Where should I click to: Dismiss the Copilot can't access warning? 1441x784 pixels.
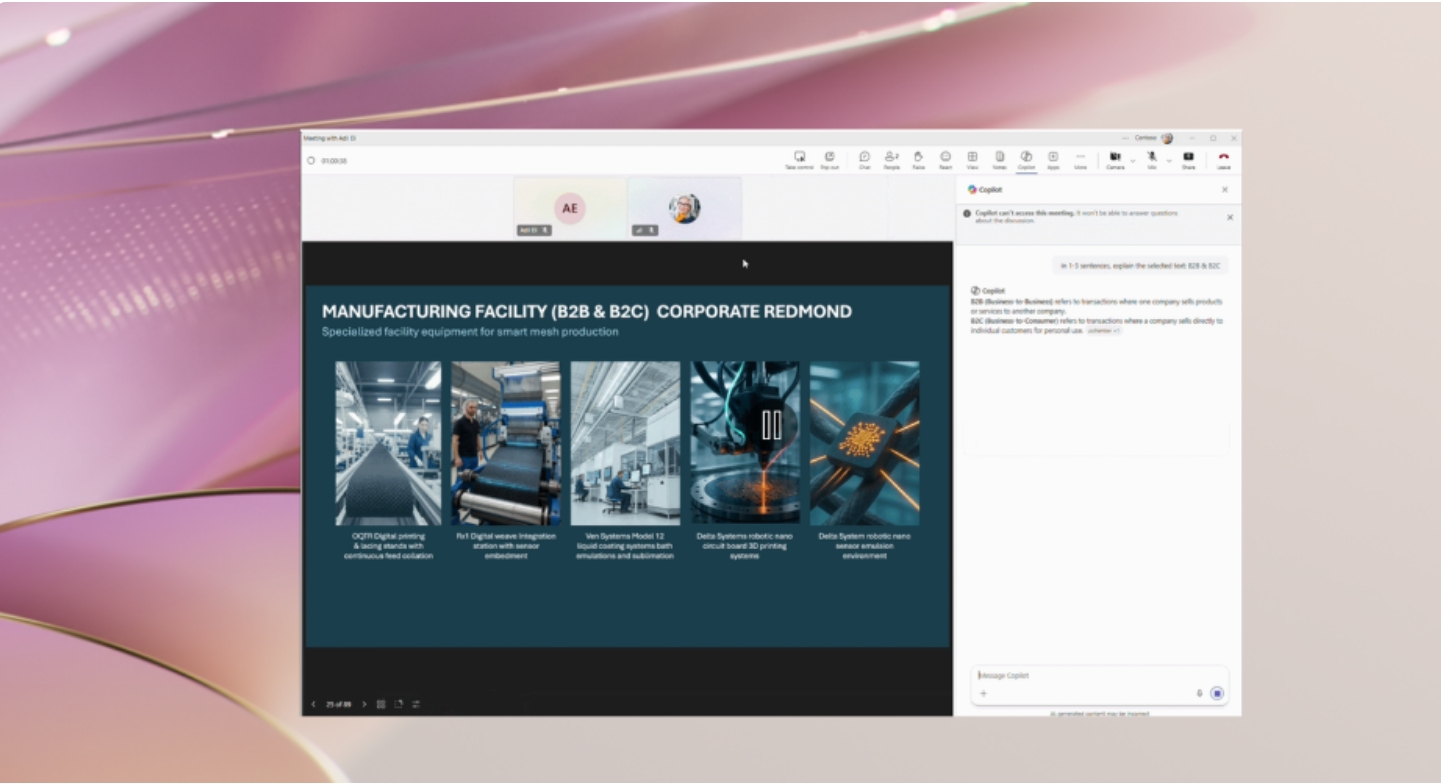pos(1230,217)
